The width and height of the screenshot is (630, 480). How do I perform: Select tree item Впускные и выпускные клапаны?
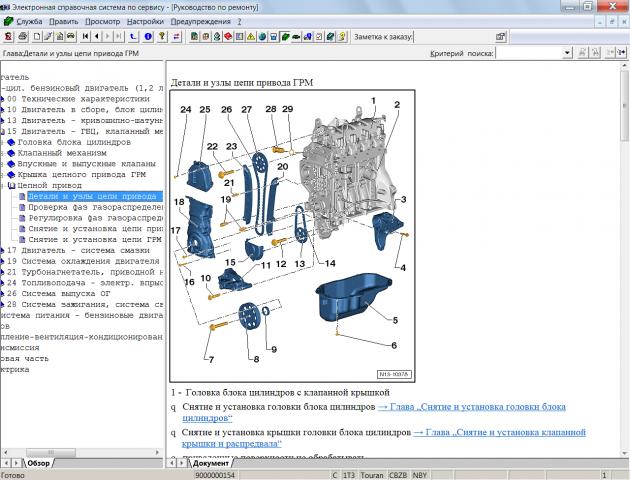tap(86, 164)
